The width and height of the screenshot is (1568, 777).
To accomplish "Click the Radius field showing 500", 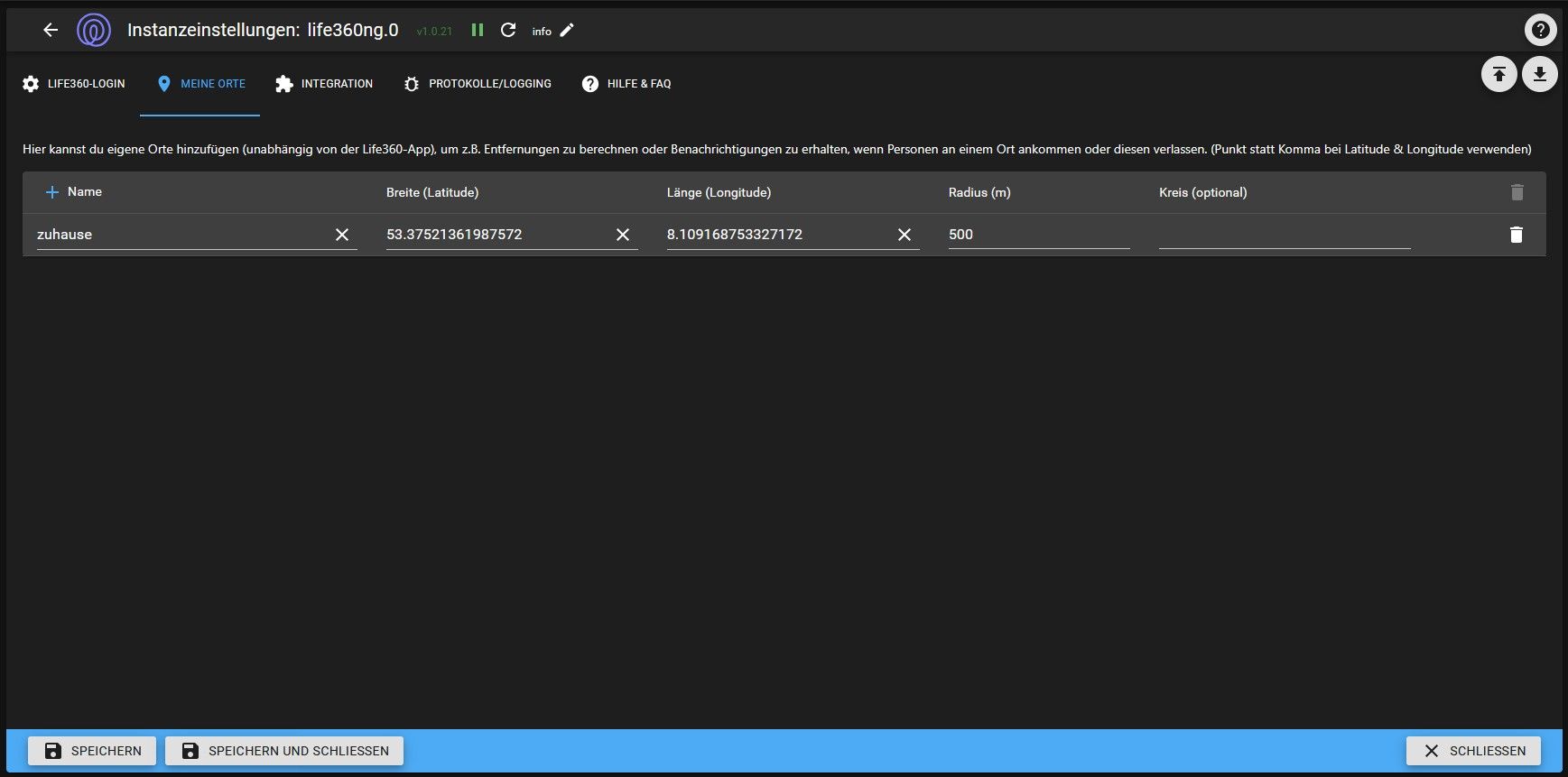I will point(1038,235).
